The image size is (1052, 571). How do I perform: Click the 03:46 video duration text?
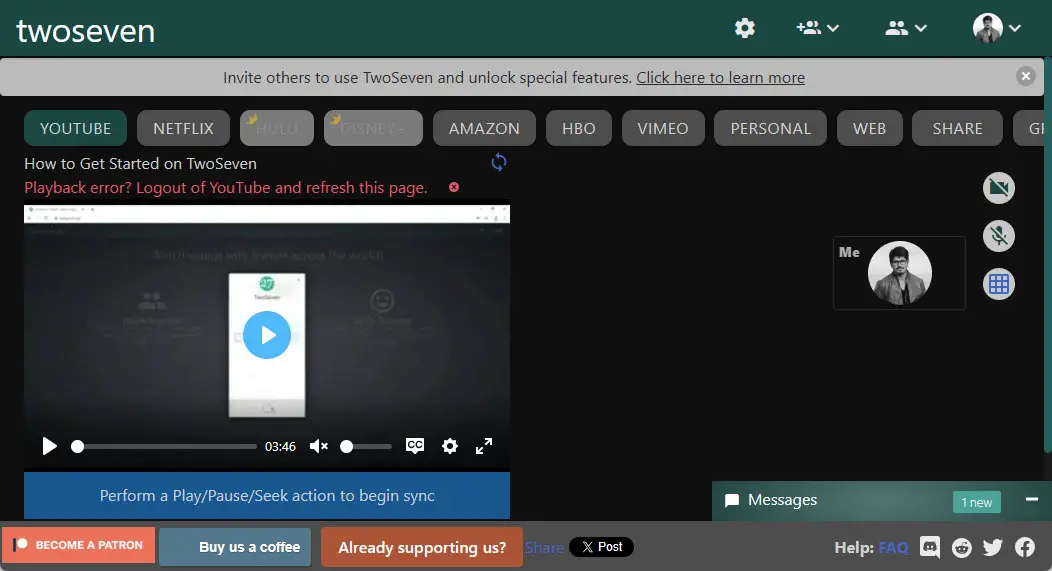click(x=280, y=446)
